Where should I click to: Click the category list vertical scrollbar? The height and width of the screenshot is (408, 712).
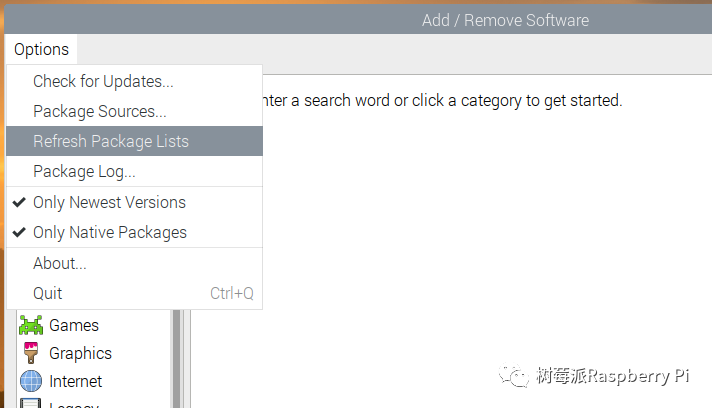[177, 358]
